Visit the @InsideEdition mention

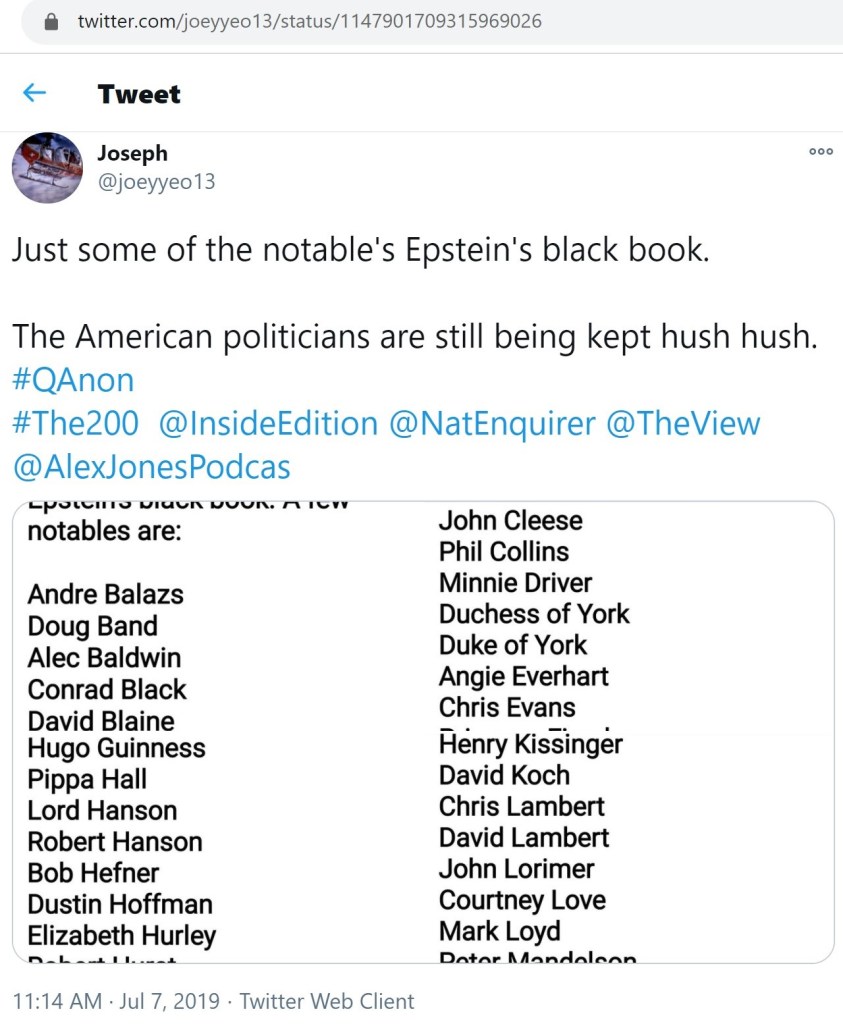point(268,423)
